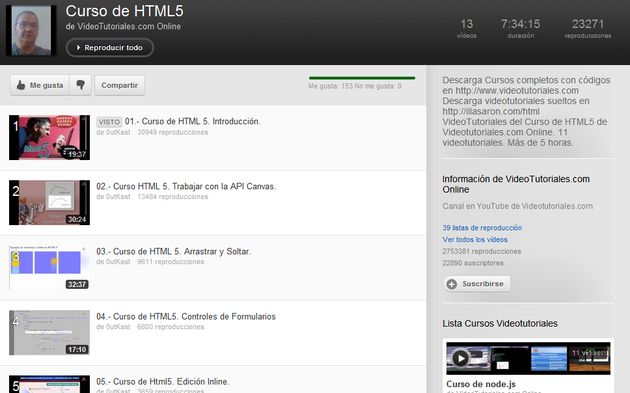Click the Reproducir todo button
Screen dimensions: 630x393
pos(110,47)
